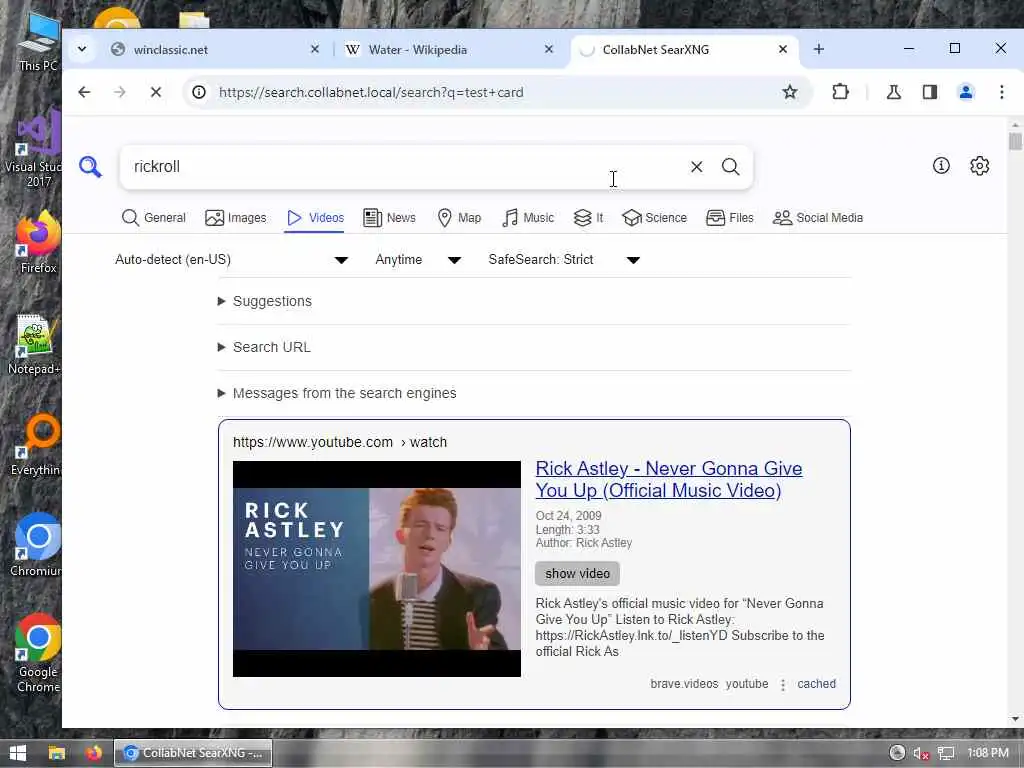1024x768 pixels.
Task: Stop loading the page
Action: tap(155, 92)
